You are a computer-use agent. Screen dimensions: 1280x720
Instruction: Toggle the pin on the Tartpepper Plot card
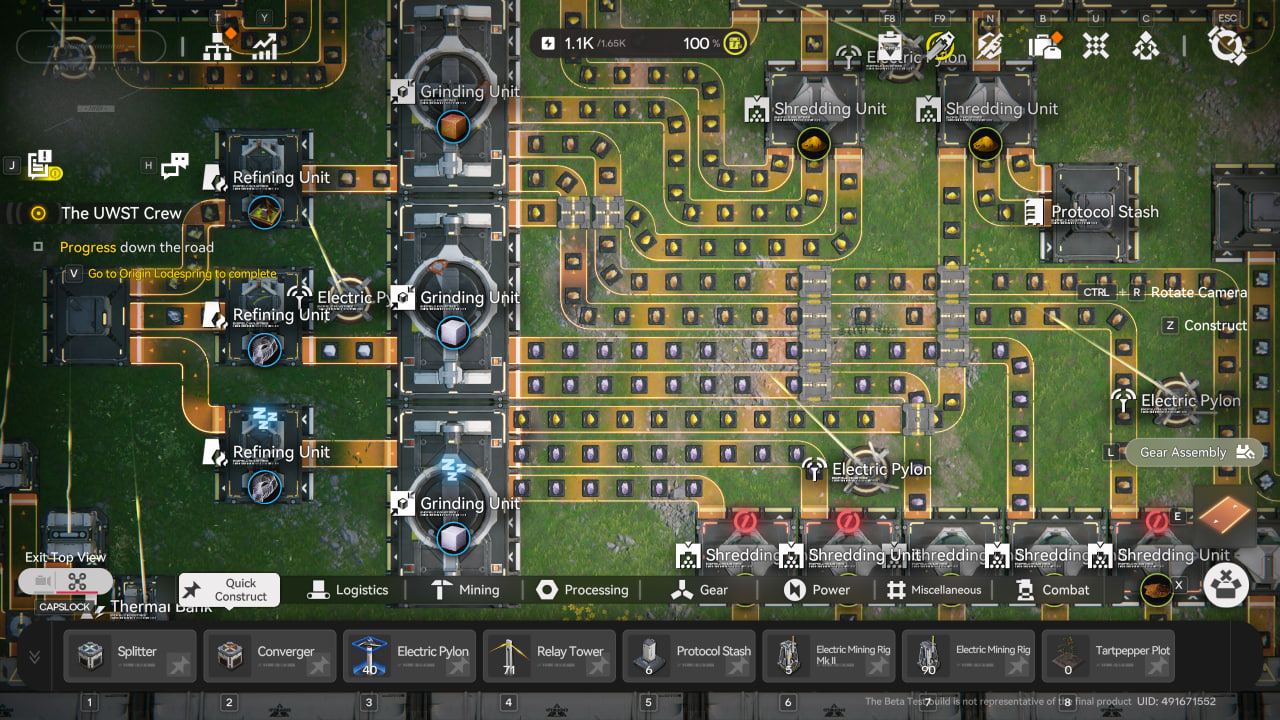point(1160,666)
